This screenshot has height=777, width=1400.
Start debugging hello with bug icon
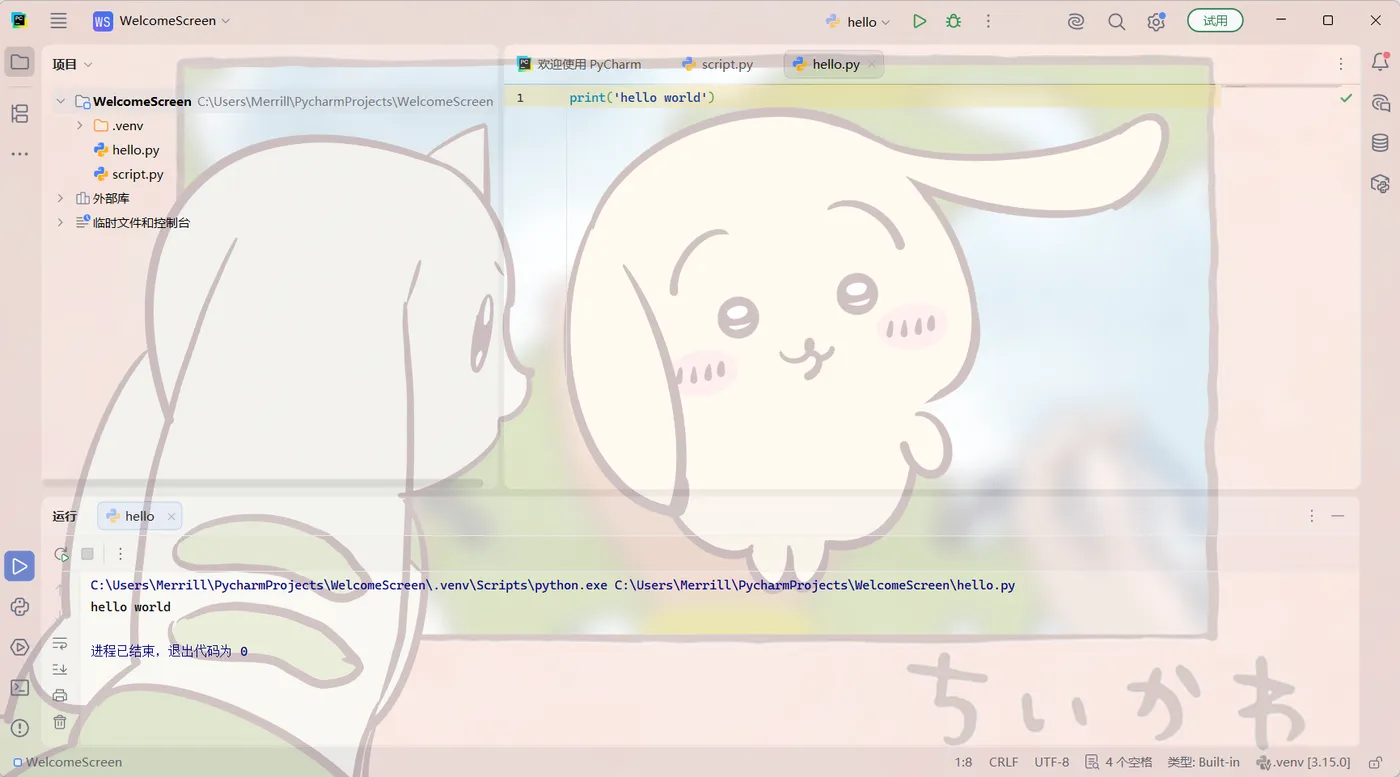[953, 21]
